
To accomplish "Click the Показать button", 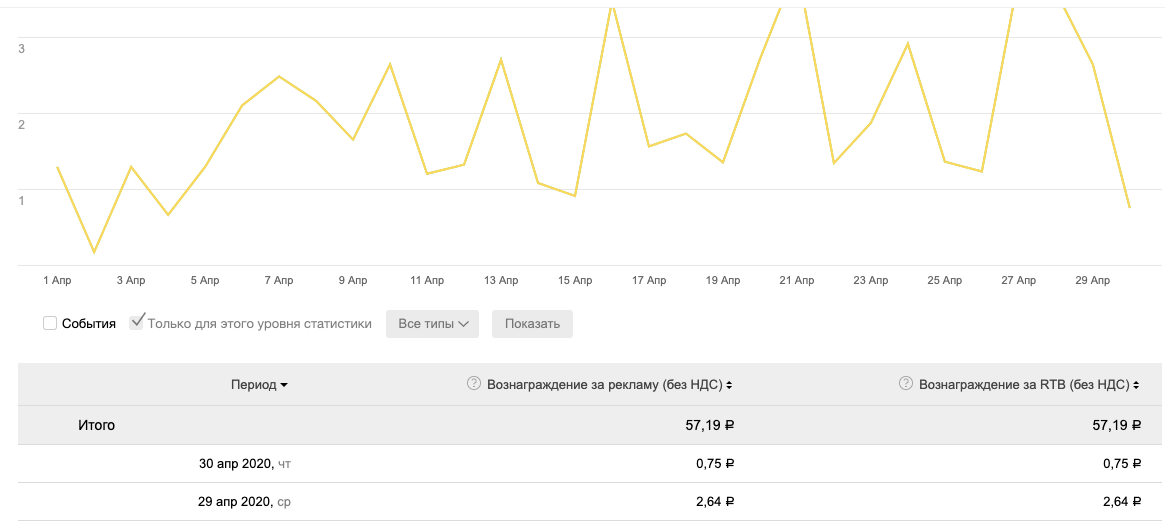I will pos(532,324).
